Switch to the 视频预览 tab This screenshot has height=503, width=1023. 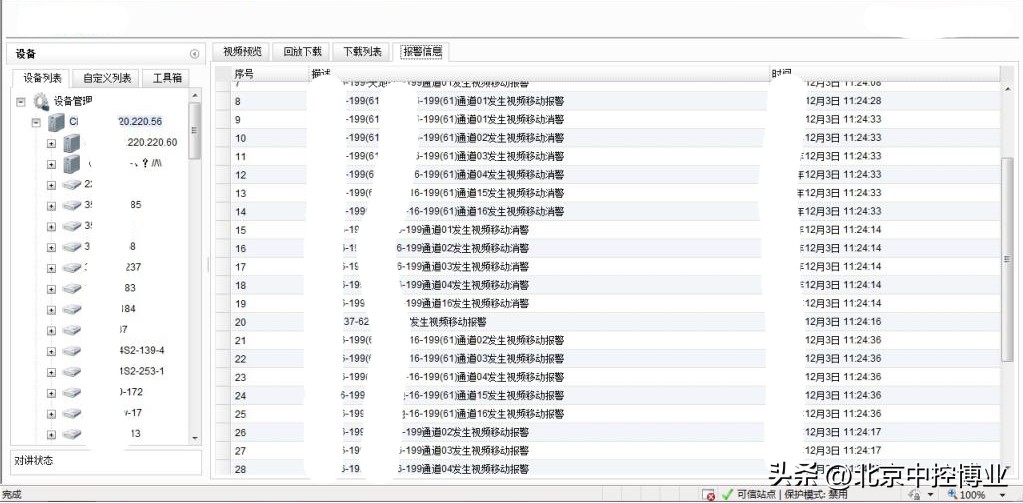242,52
